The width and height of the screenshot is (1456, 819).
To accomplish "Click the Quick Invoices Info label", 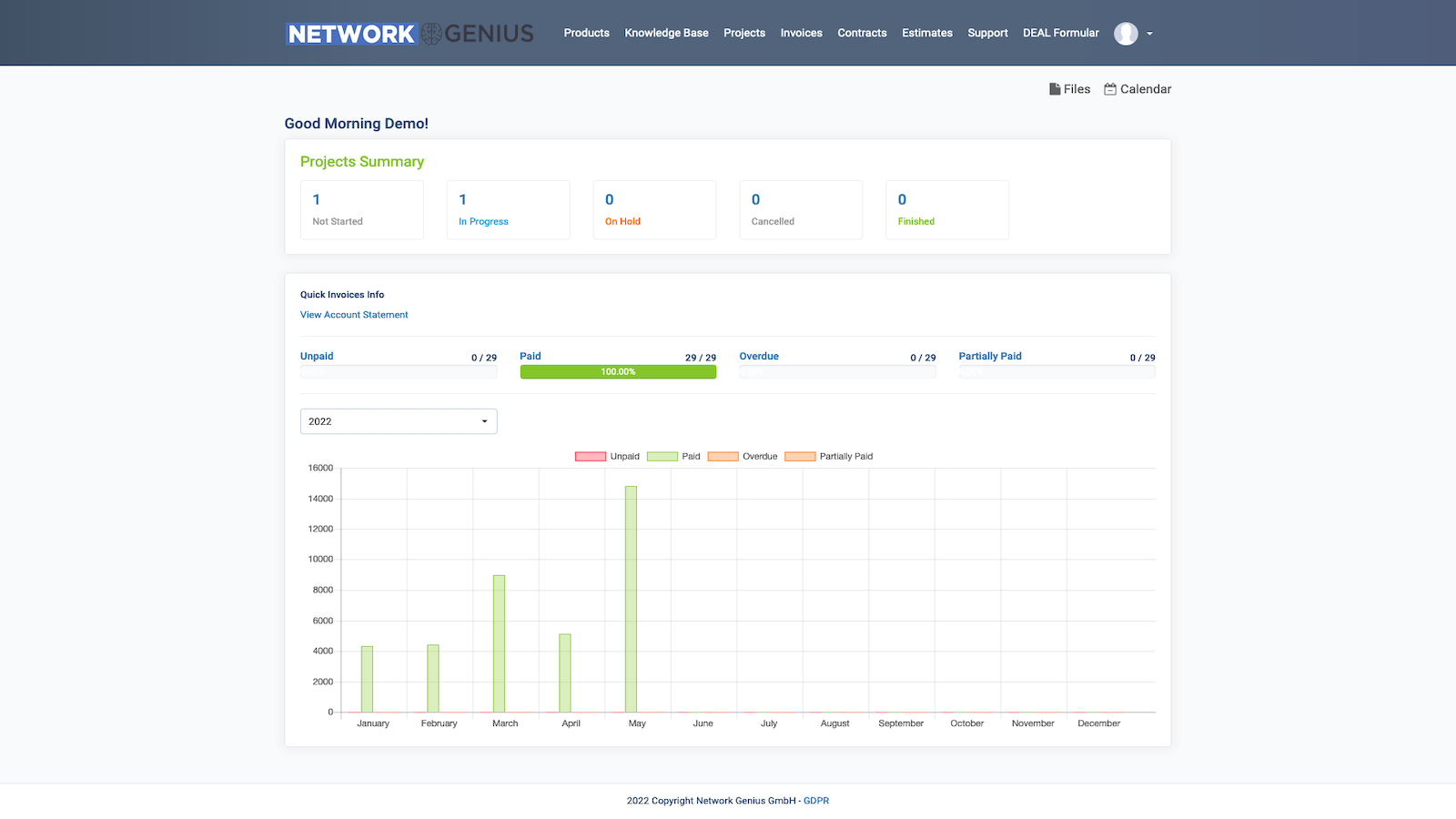I will [x=342, y=295].
